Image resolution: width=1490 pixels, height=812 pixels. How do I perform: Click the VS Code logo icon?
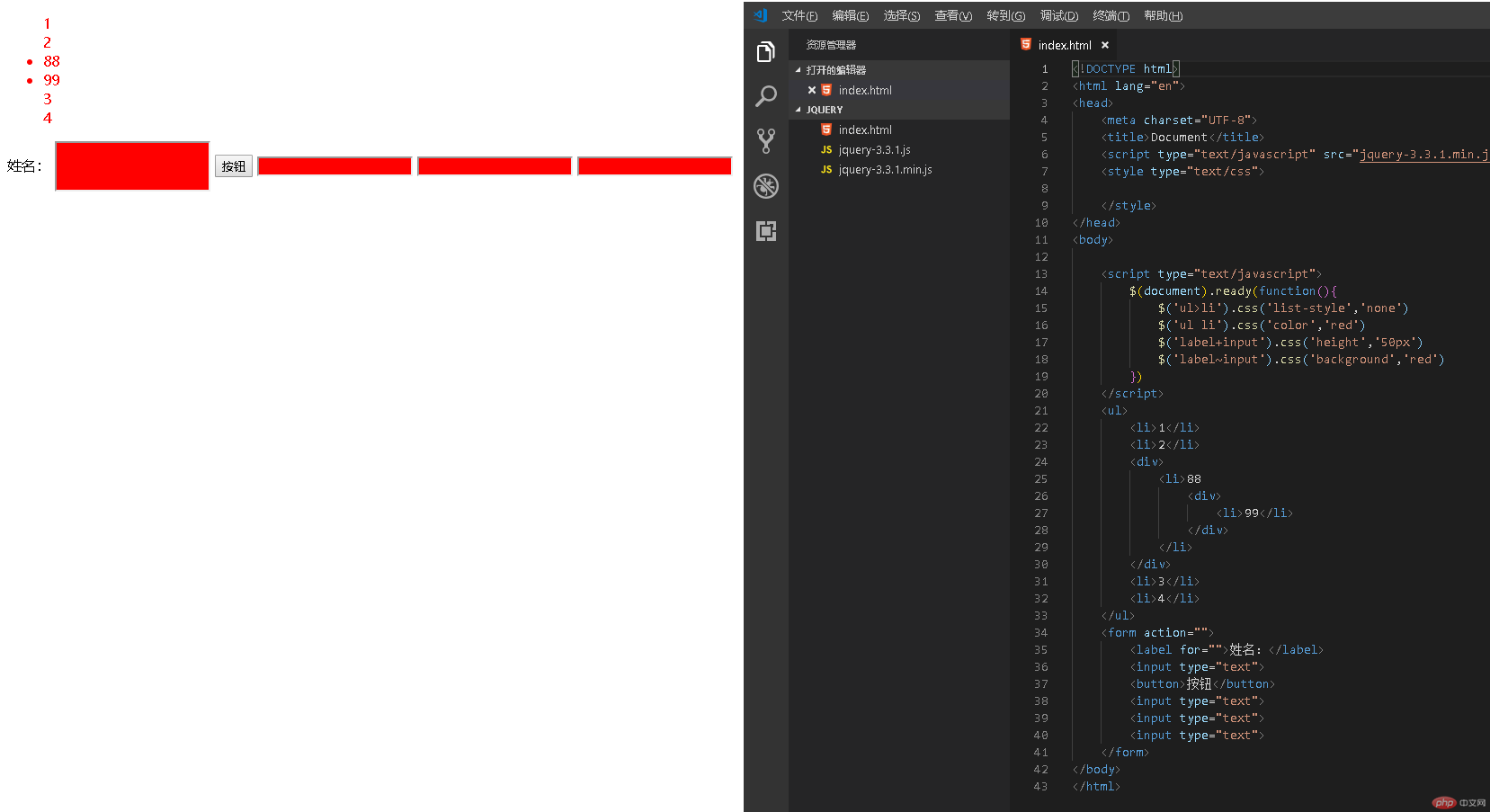(x=761, y=15)
